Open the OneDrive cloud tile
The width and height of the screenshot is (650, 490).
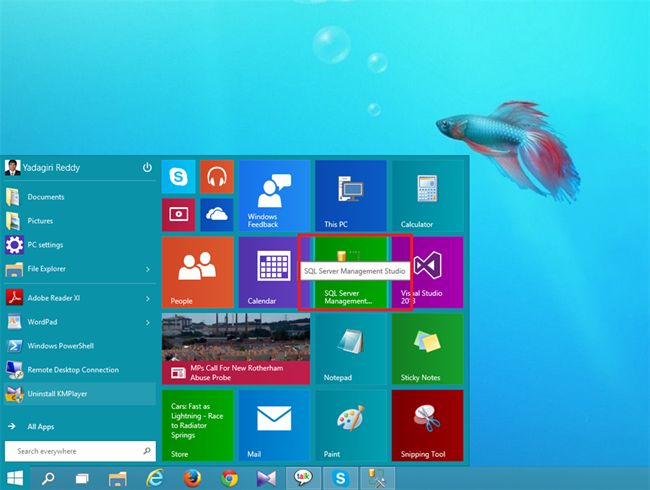[x=217, y=215]
